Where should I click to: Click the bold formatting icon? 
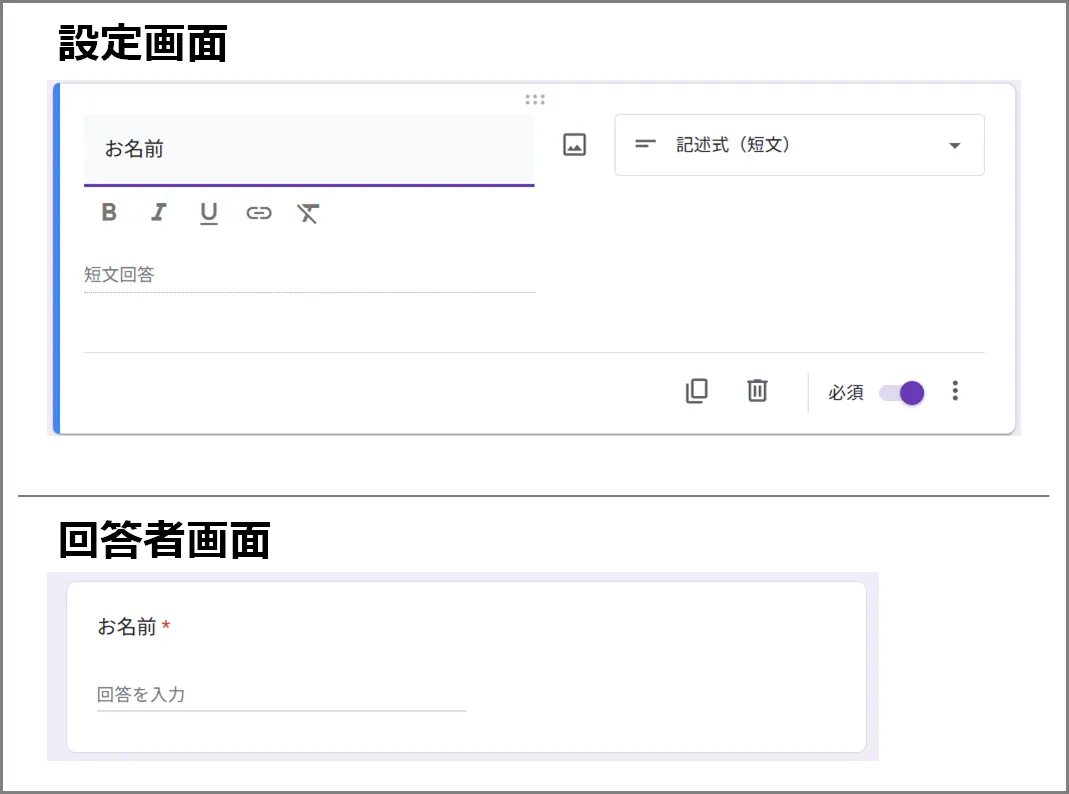coord(109,213)
